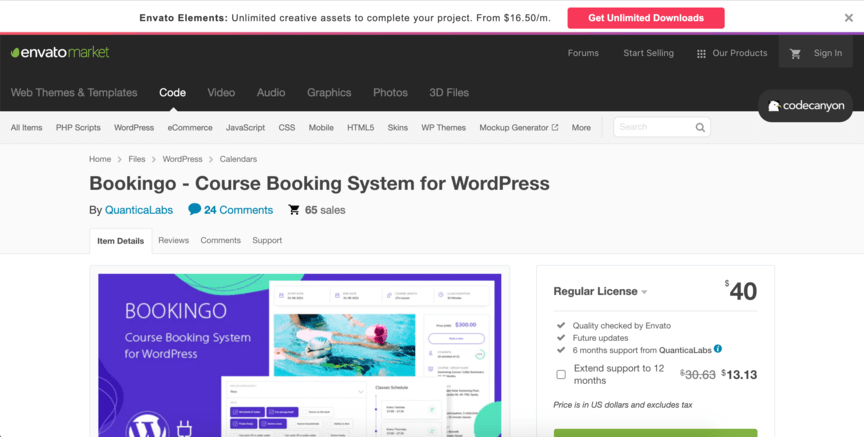Open the 24 Comments link

pyautogui.click(x=238, y=210)
